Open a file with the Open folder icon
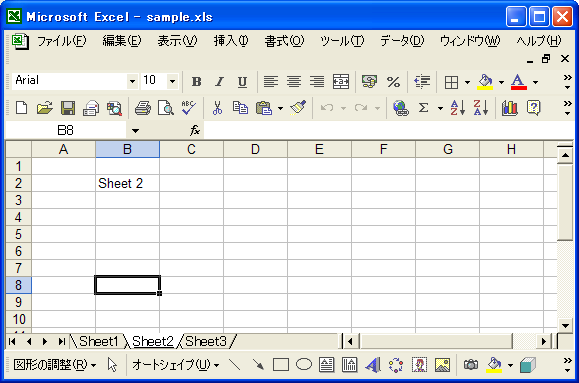Image resolution: width=579 pixels, height=383 pixels. tap(45, 108)
